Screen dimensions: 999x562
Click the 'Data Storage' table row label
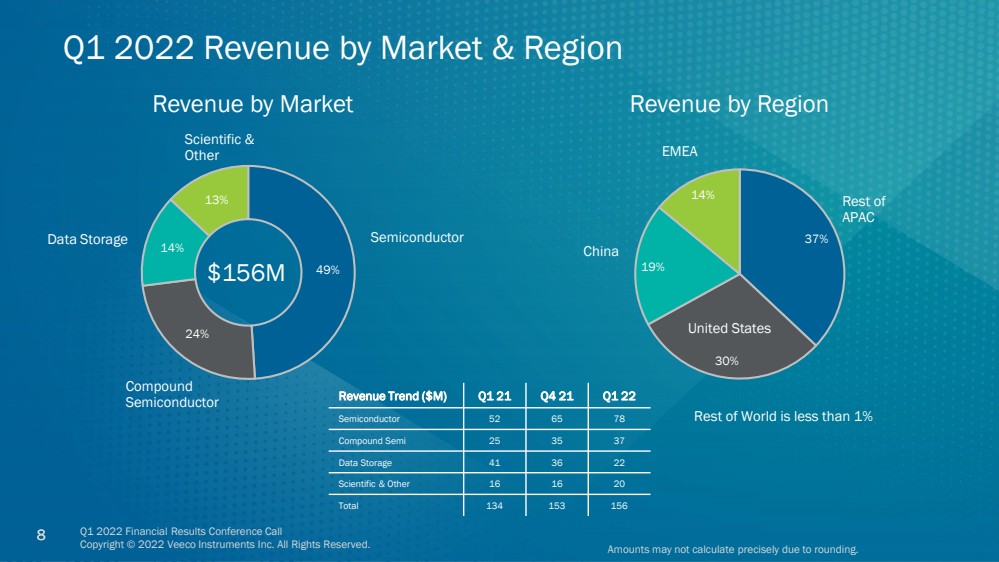click(x=365, y=463)
